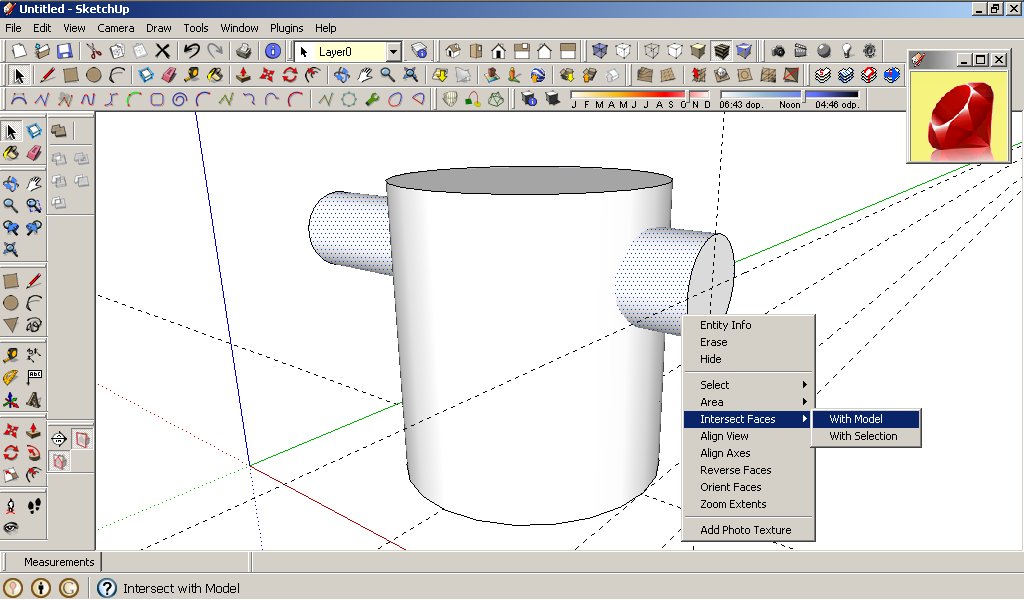Open the Layer0 layer dropdown
The image size is (1024, 600).
[393, 51]
